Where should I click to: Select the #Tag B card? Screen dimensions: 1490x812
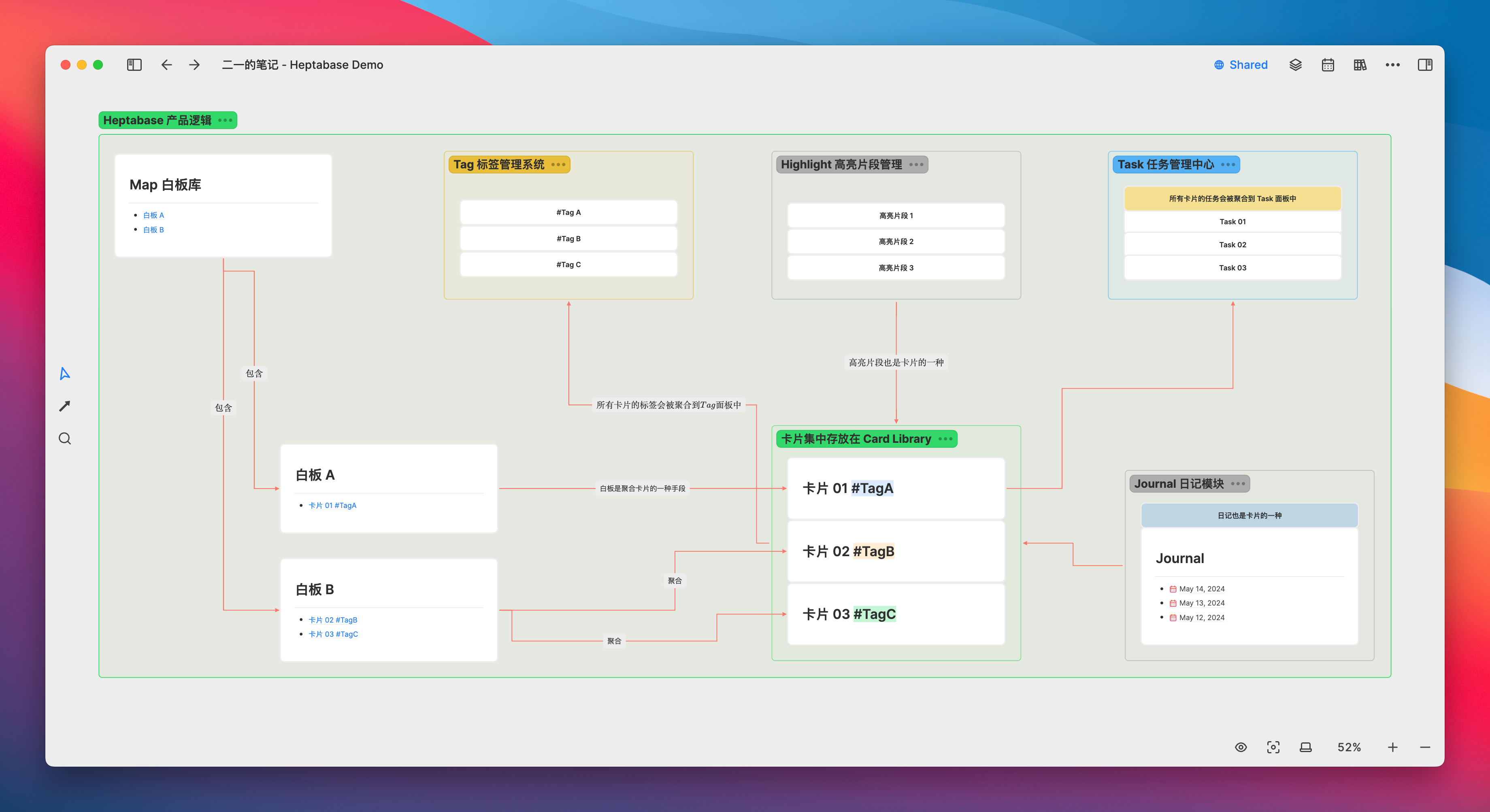(x=568, y=238)
